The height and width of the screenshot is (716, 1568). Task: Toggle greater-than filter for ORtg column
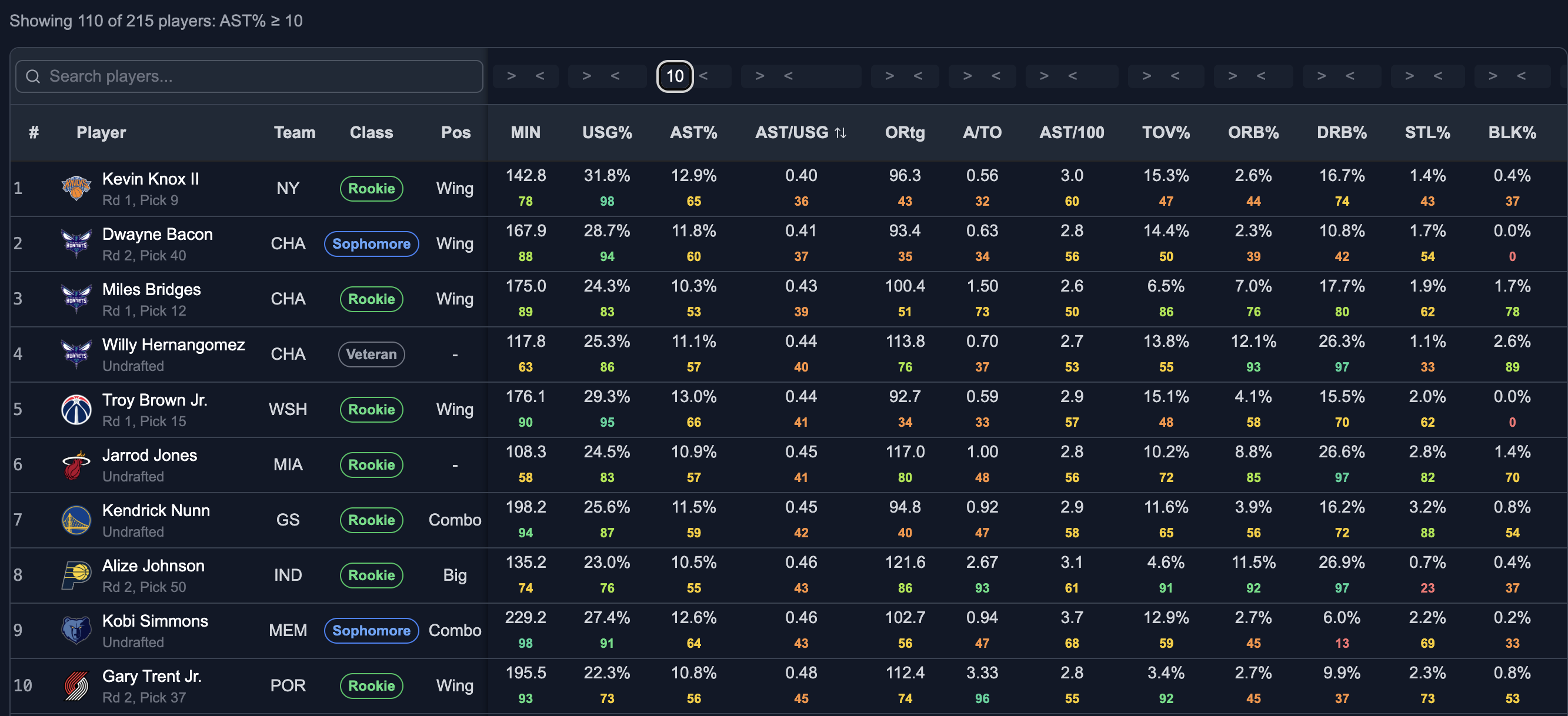(x=889, y=76)
